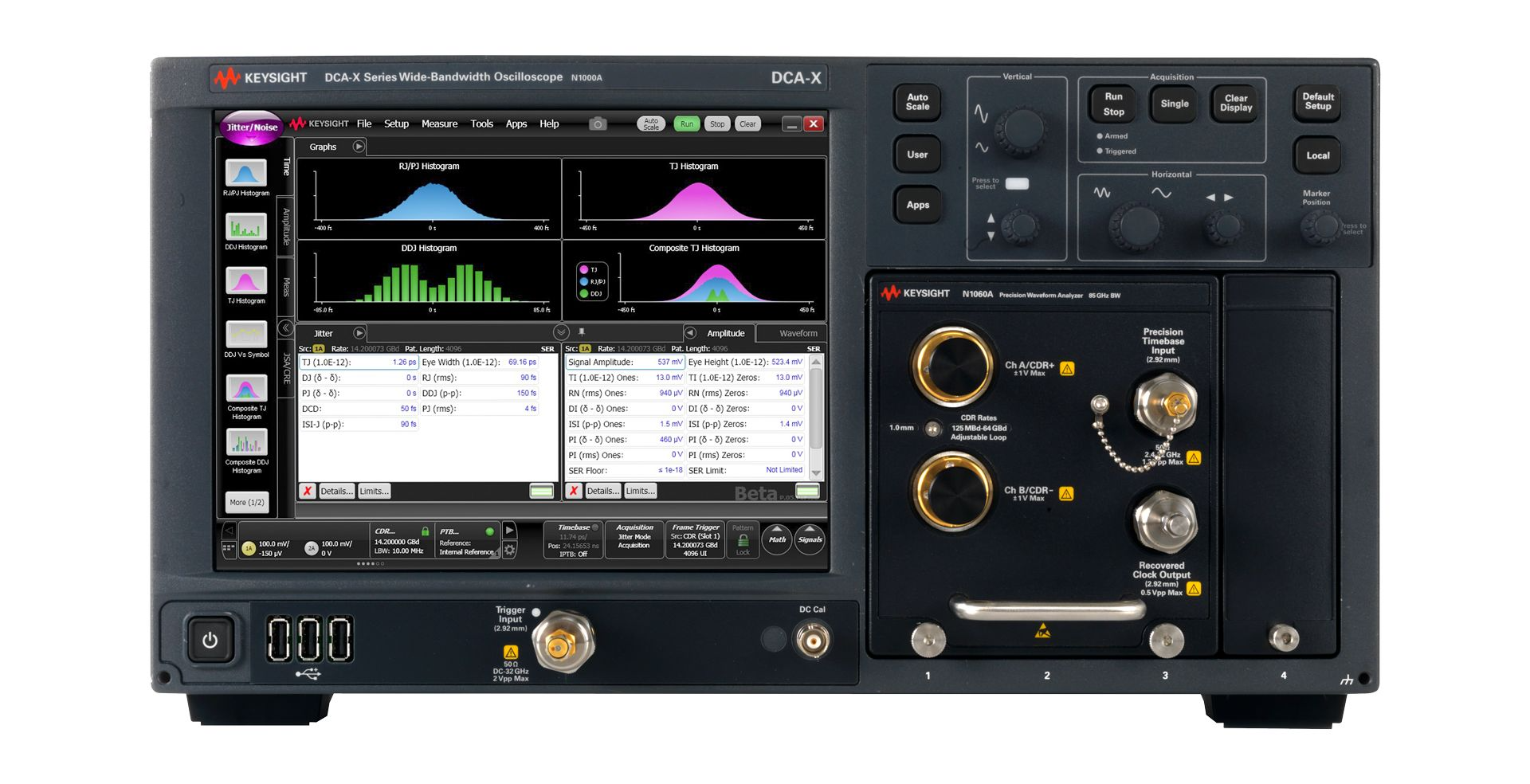Select channel 1A indicator
1530x784 pixels.
point(249,548)
